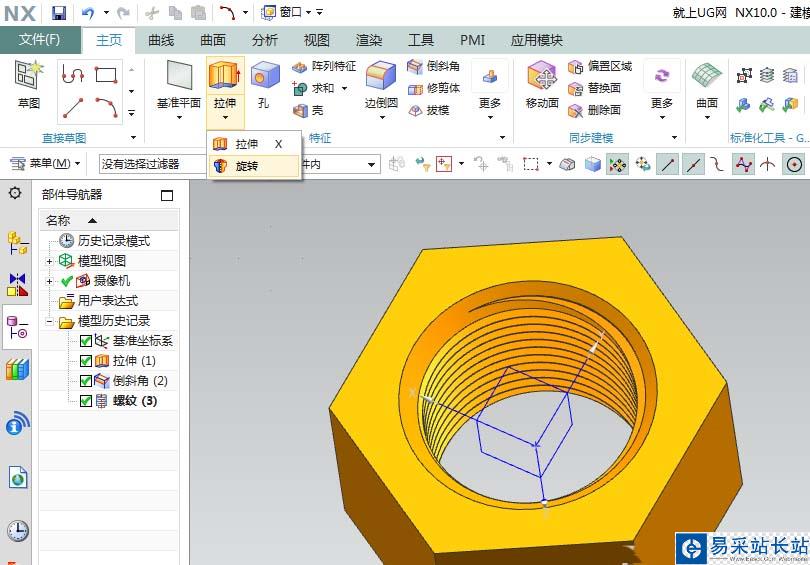Click the navigator settings gear icon
Image resolution: width=810 pixels, height=565 pixels.
[15, 193]
